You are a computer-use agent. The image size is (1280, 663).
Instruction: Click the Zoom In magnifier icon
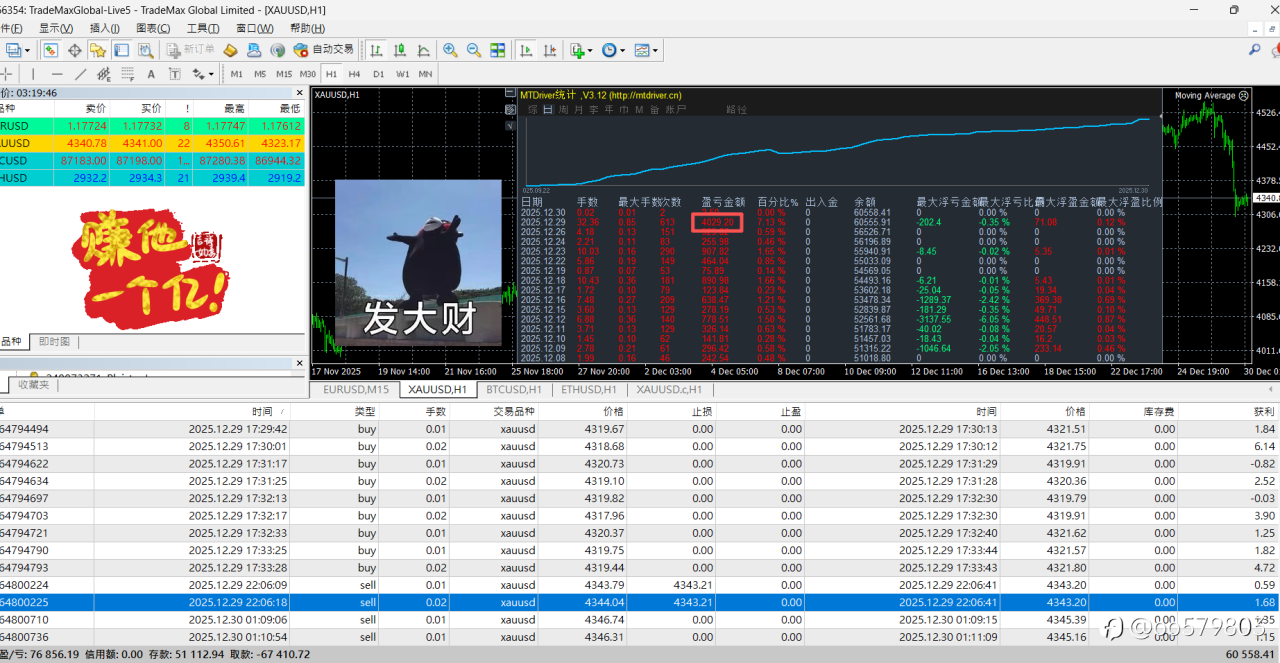[x=450, y=50]
